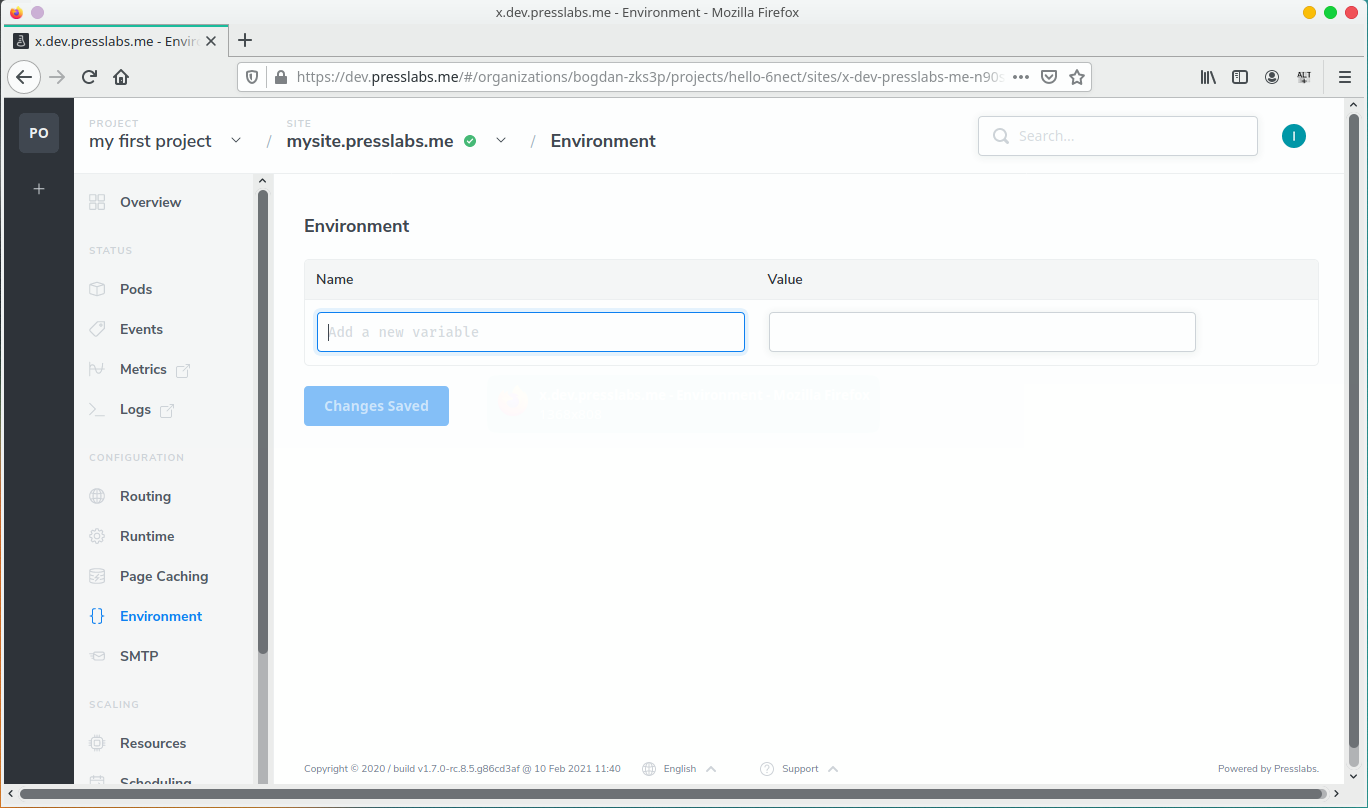Click the page vertical scrollbar
Image resolution: width=1368 pixels, height=808 pixels.
click(x=1354, y=430)
